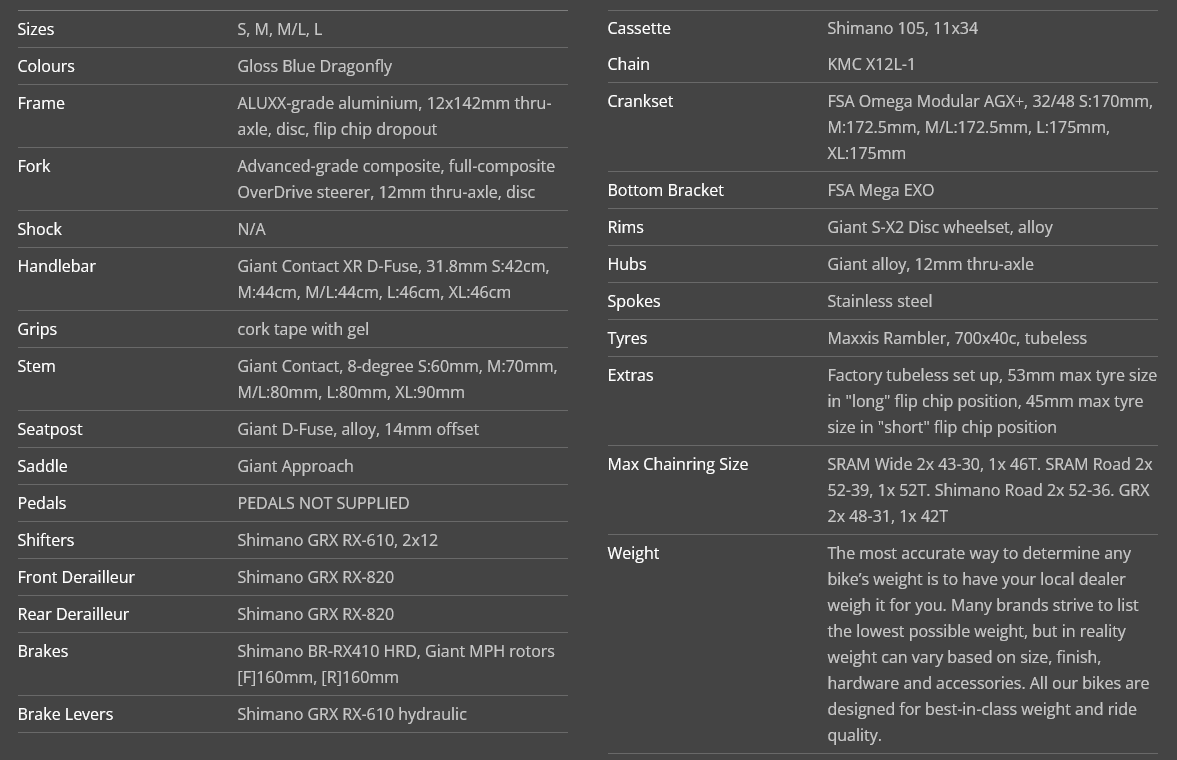Select the ALUXX-grade aluminium frame description
Image resolution: width=1177 pixels, height=760 pixels.
394,116
